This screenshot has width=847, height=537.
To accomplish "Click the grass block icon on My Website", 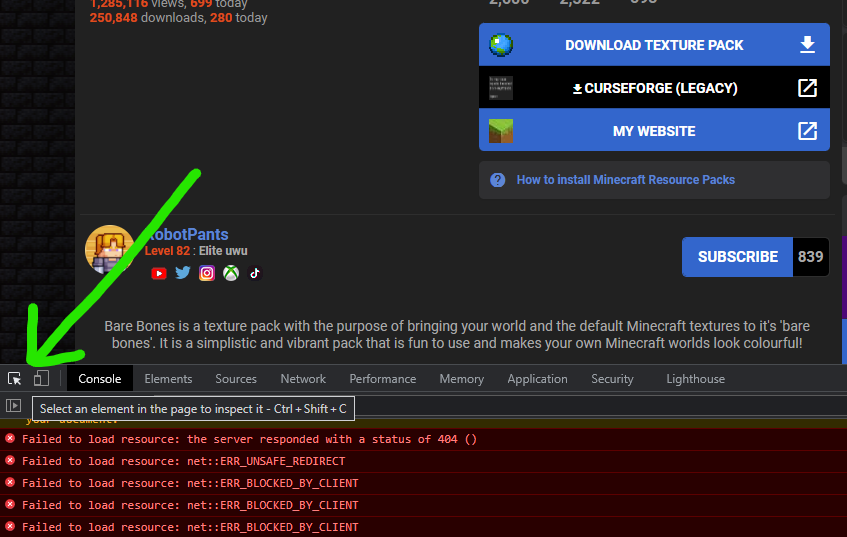I will click(x=501, y=131).
